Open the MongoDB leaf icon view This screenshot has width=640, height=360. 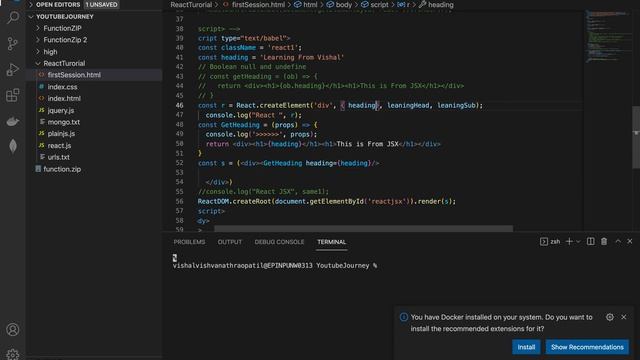[x=13, y=146]
